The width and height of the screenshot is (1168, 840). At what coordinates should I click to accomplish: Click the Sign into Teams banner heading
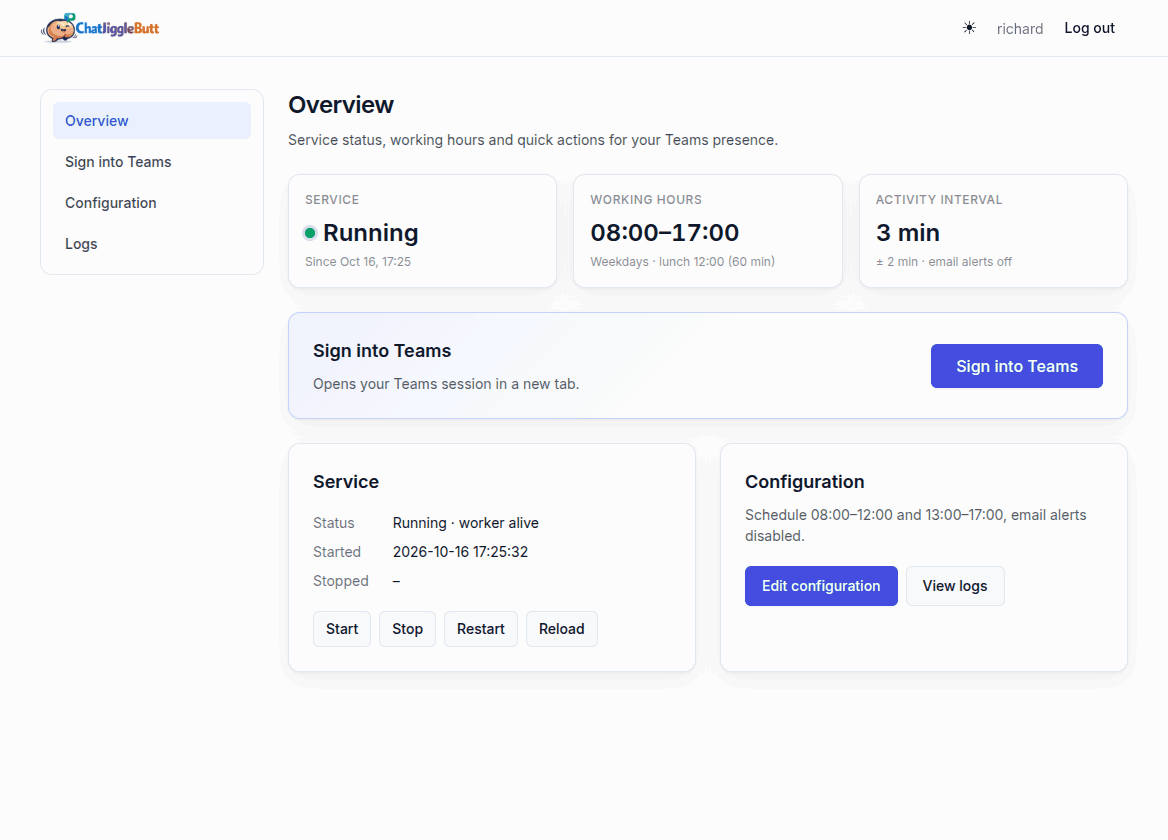[x=382, y=351]
